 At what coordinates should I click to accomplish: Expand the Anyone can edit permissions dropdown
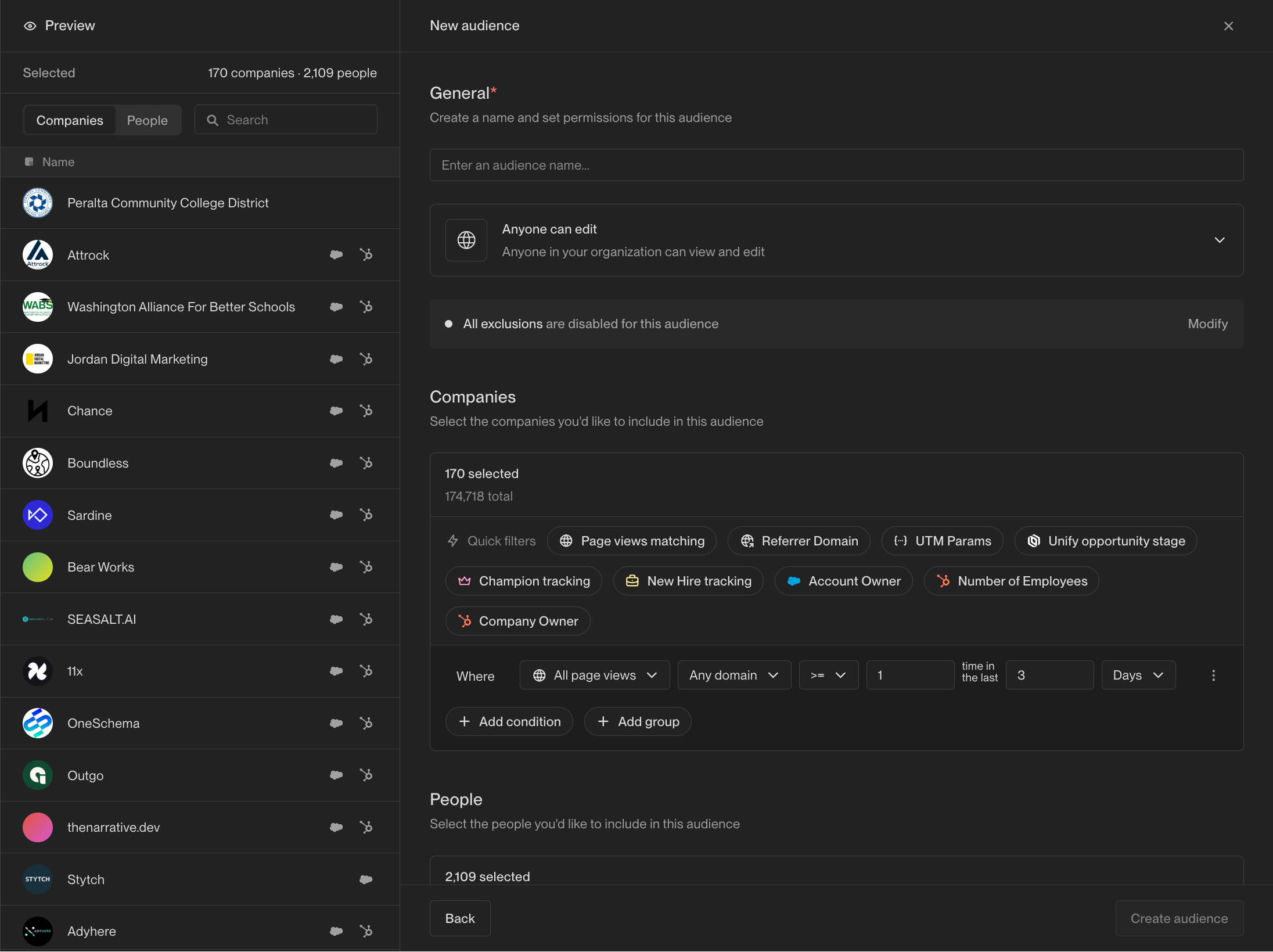(1220, 240)
